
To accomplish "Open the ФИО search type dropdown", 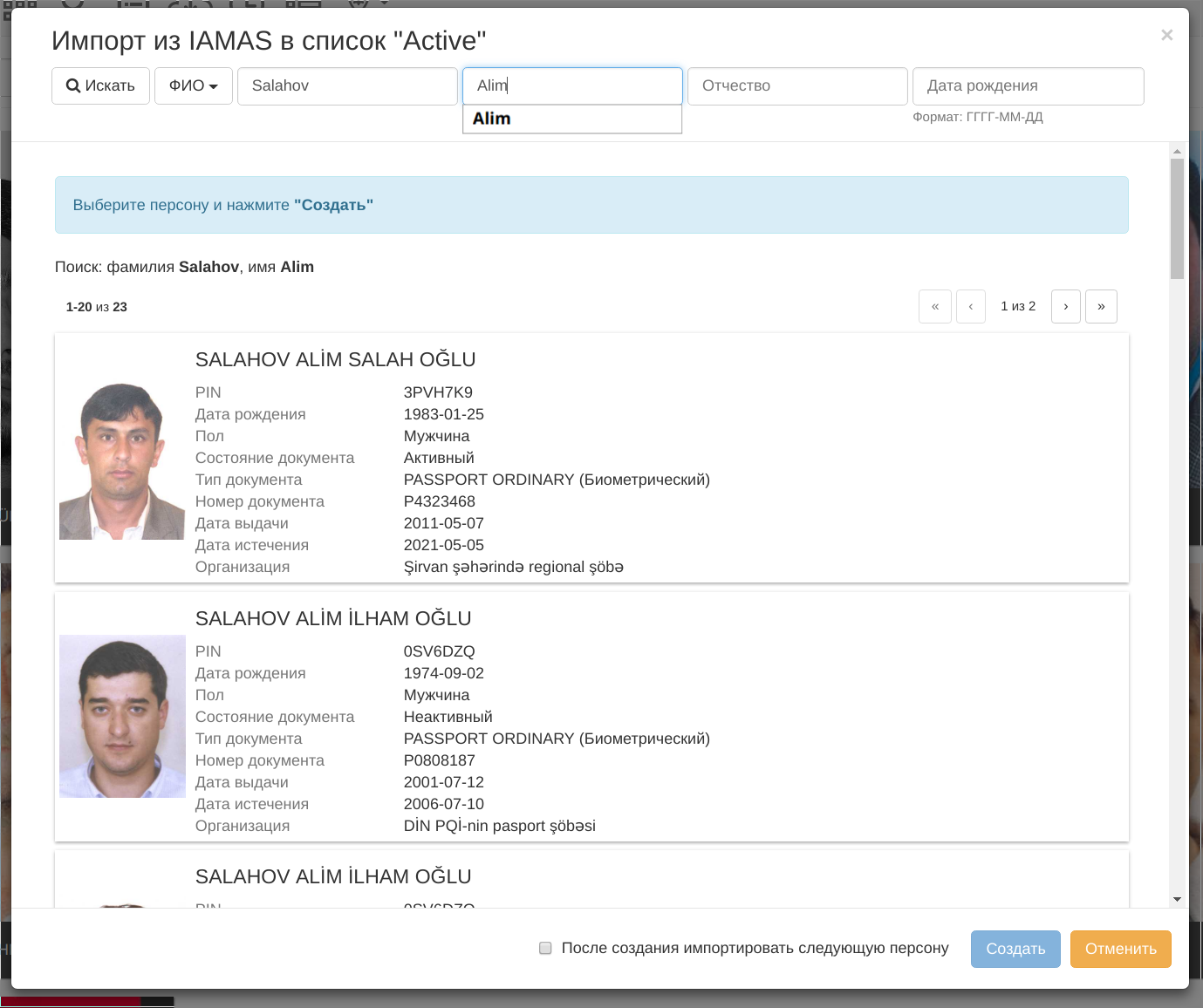I will (x=194, y=85).
